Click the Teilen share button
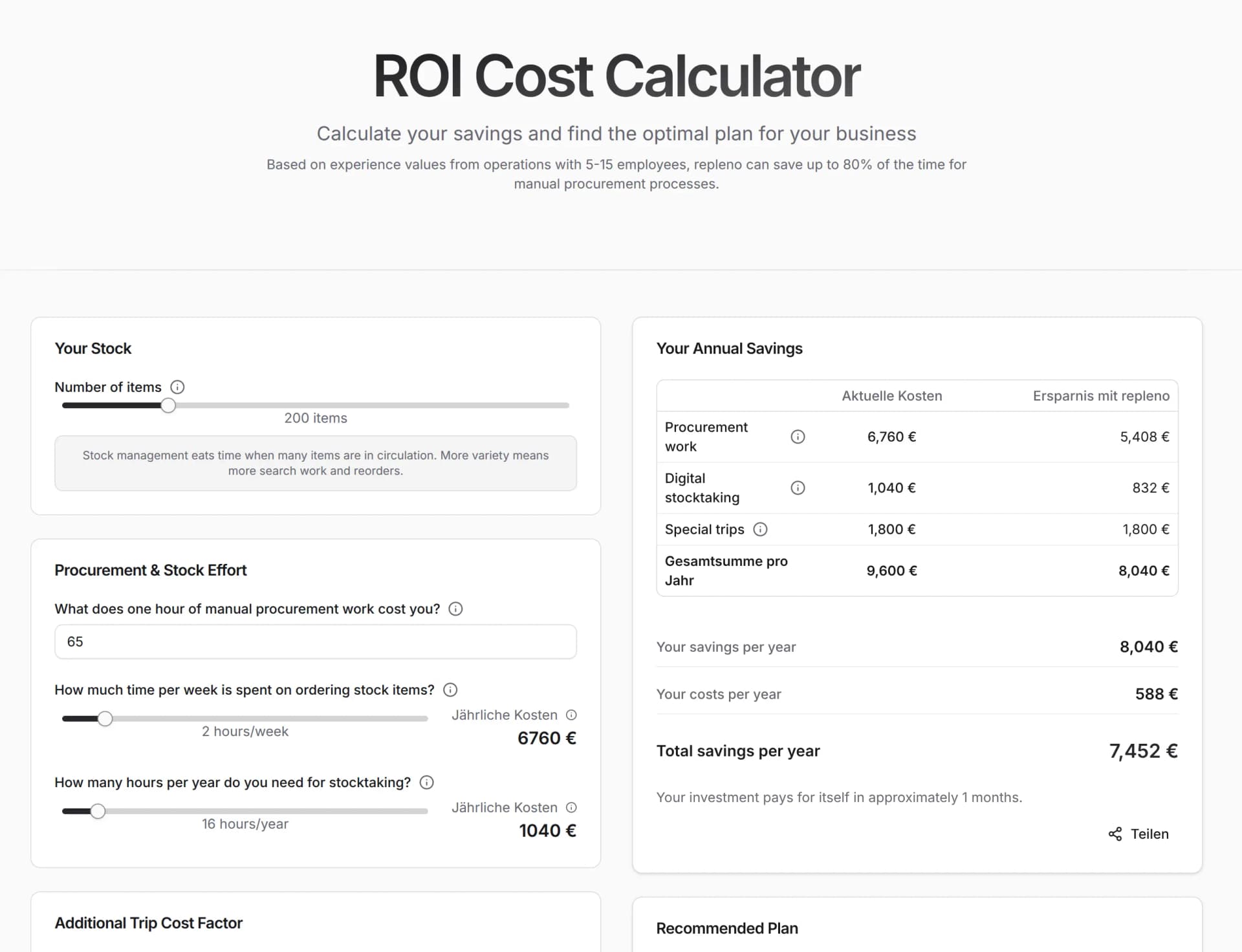1242x952 pixels. point(1149,834)
